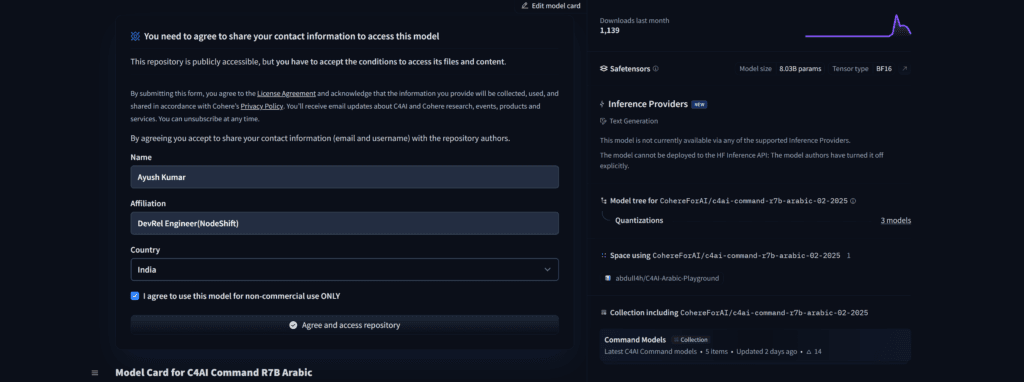The image size is (1024, 382).
Task: Click the Inference Providers lightning icon
Action: click(602, 104)
